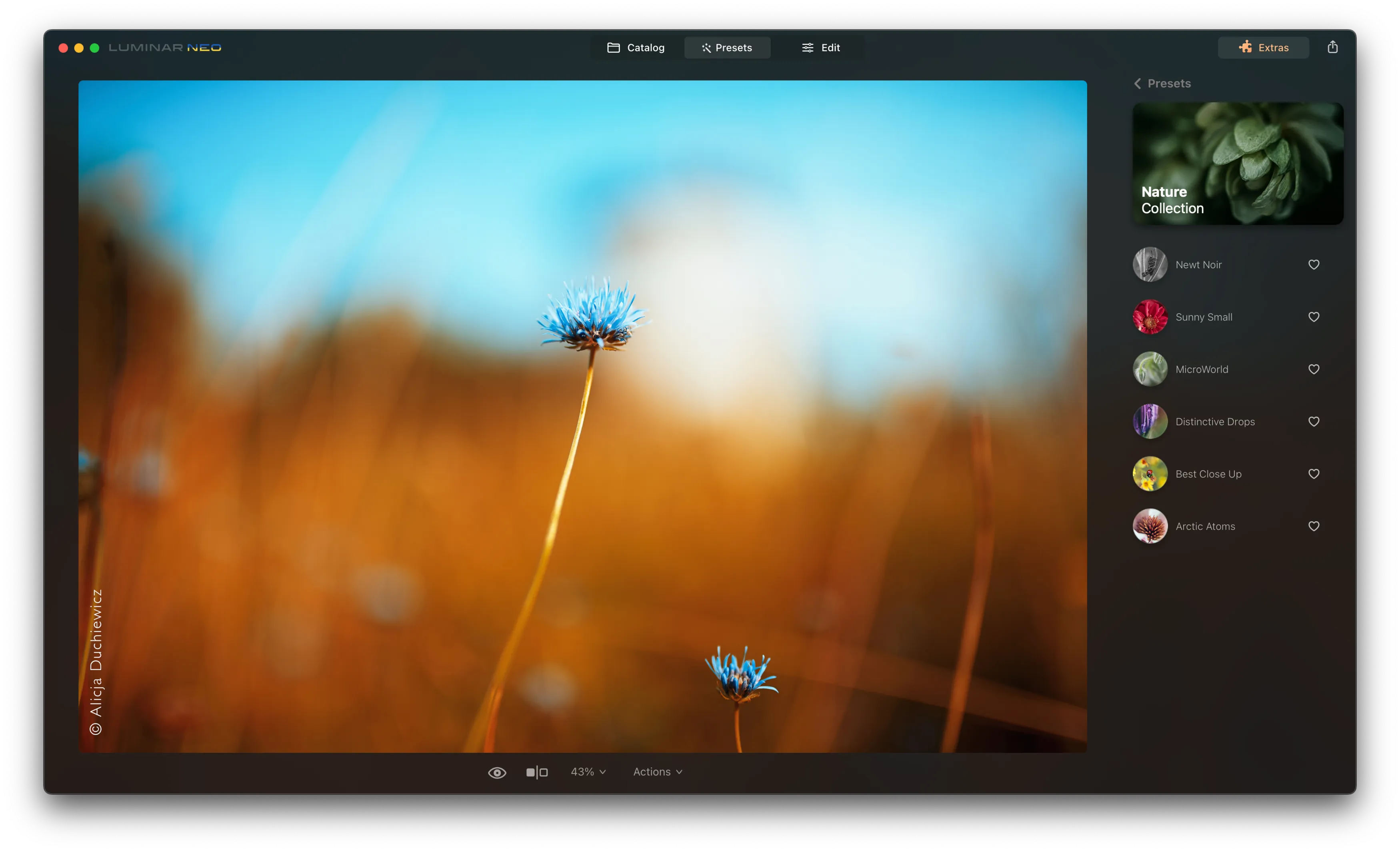This screenshot has height=852, width=1400.
Task: Favorite the Newt Noir preset heart
Action: 1314,265
